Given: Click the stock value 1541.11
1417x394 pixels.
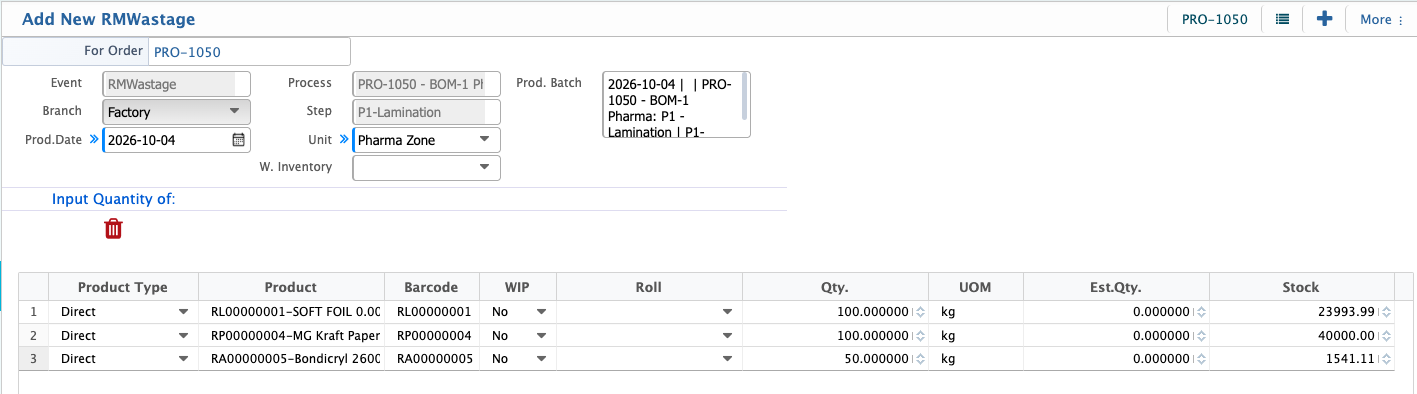Looking at the screenshot, I should coord(1350,358).
